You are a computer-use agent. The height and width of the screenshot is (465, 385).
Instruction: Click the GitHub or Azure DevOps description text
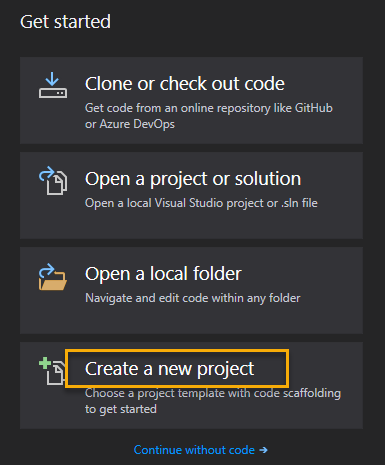click(209, 116)
